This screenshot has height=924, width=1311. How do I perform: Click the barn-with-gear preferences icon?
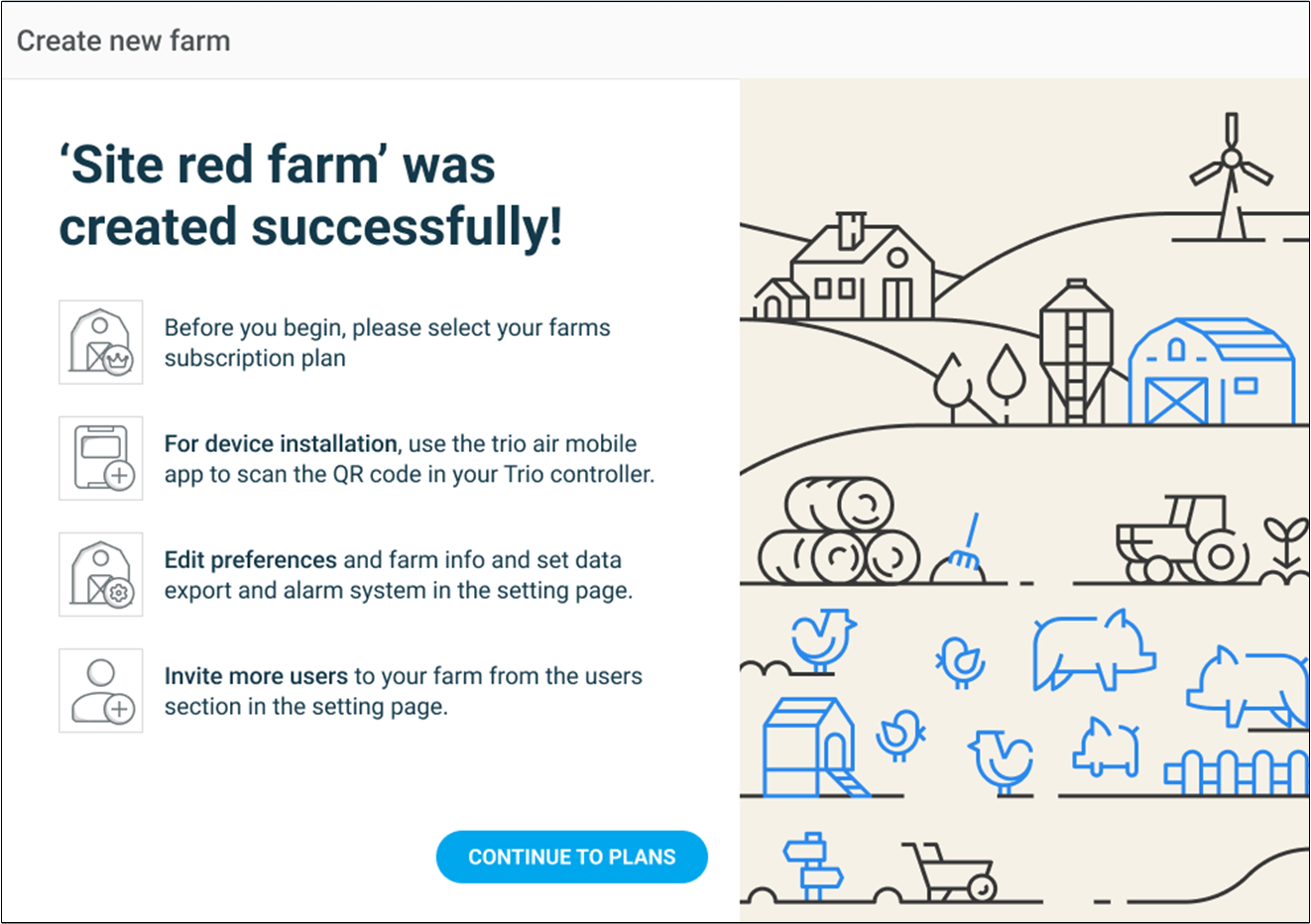[x=100, y=574]
